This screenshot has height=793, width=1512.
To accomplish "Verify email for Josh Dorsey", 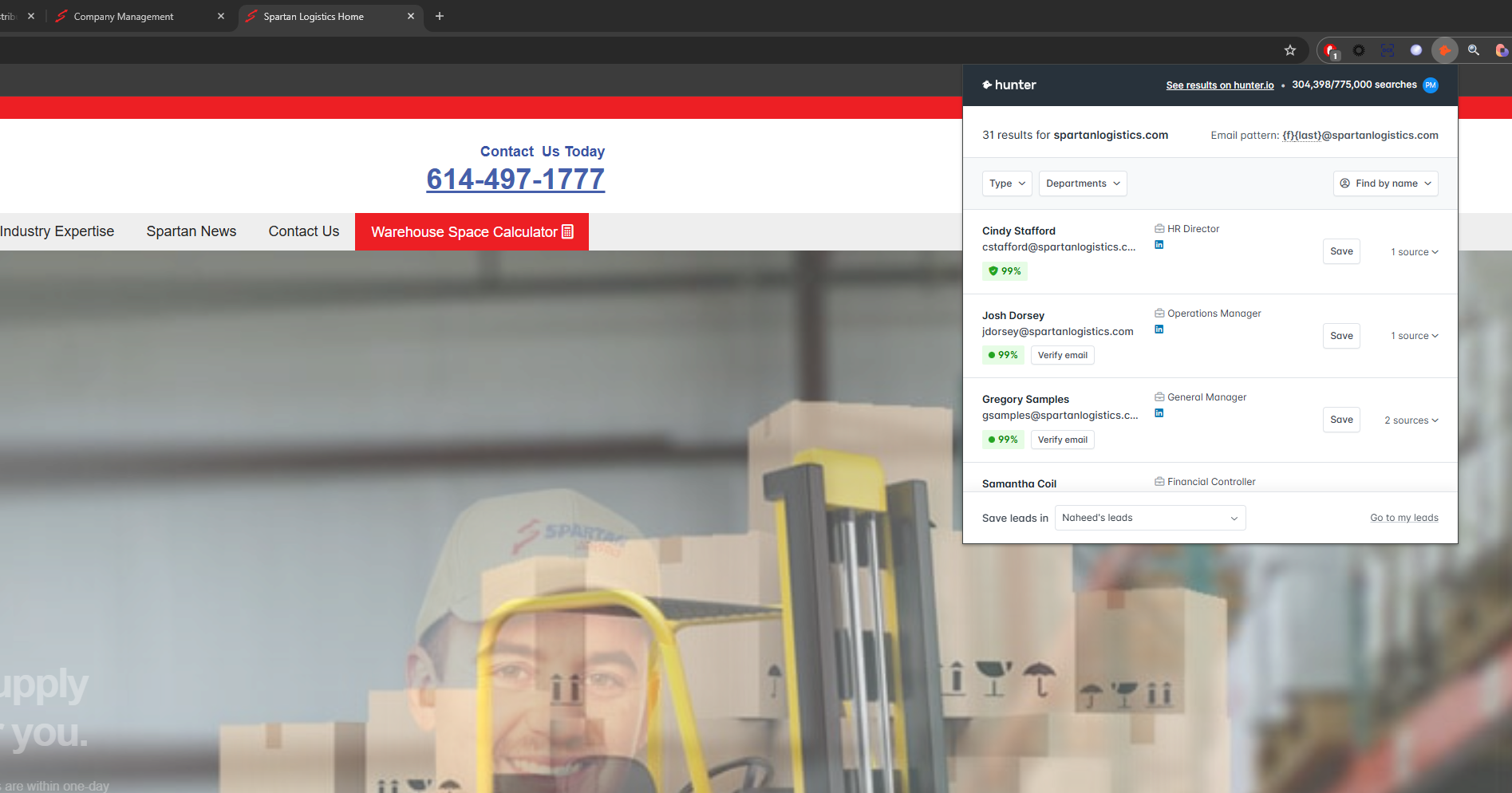I will (1062, 355).
